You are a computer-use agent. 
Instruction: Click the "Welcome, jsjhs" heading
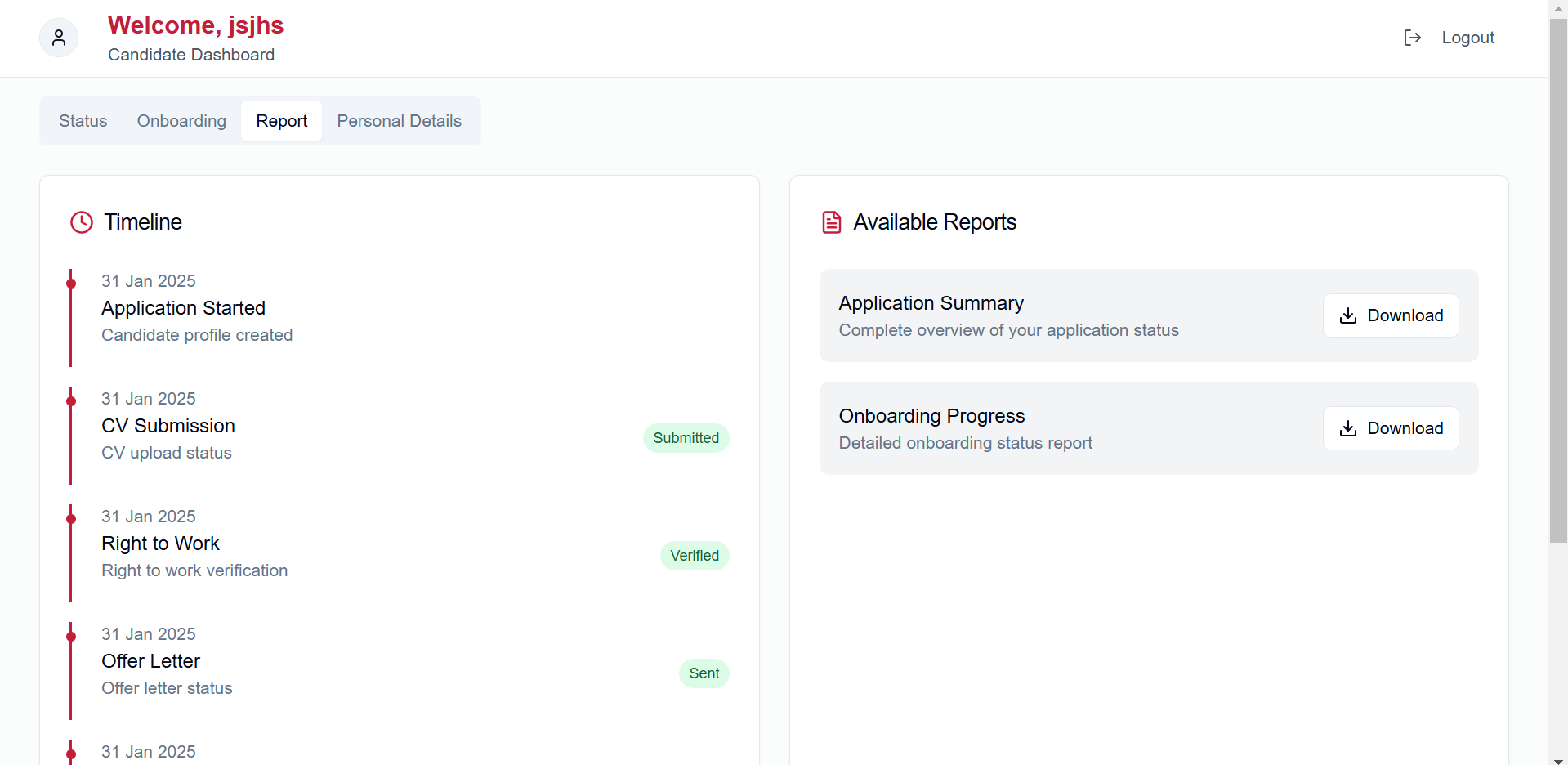pos(195,25)
